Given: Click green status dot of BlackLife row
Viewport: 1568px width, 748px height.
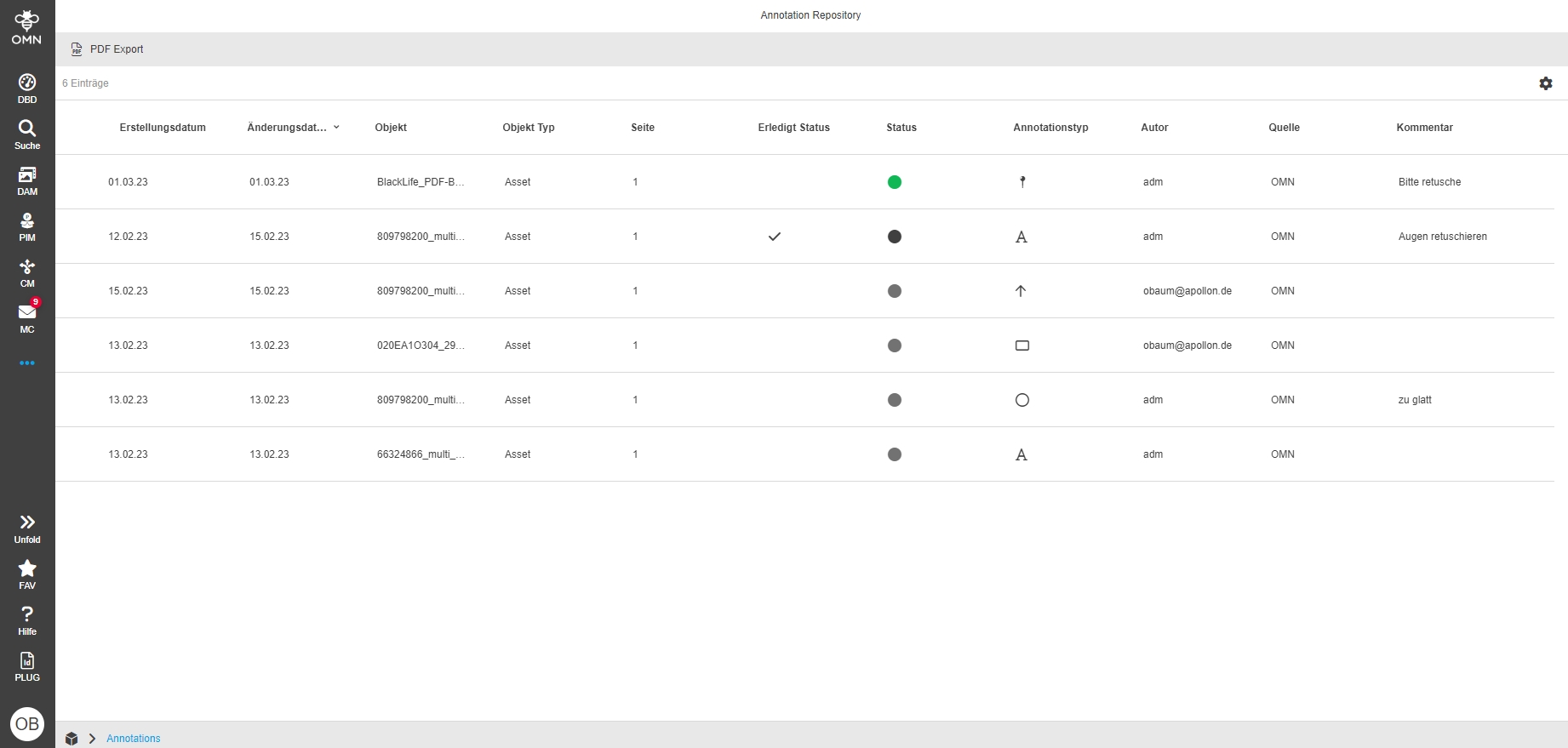Looking at the screenshot, I should 894,182.
